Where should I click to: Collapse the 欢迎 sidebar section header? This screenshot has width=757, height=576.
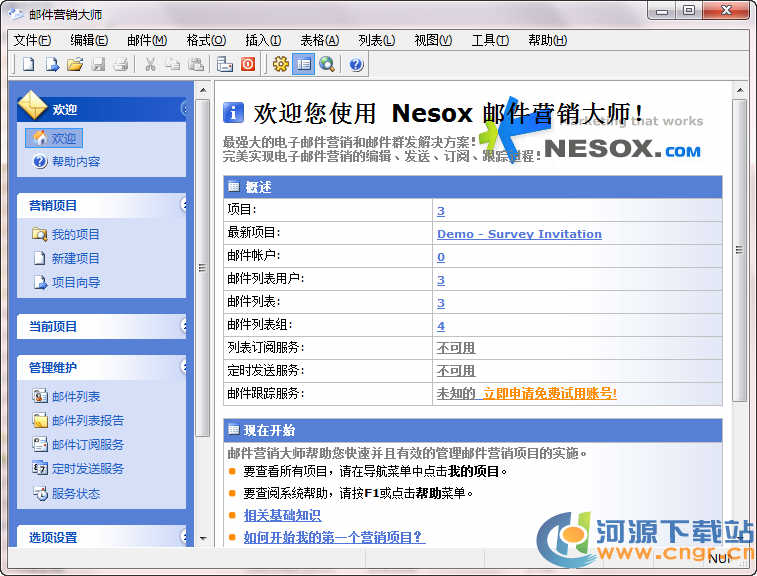coord(102,109)
